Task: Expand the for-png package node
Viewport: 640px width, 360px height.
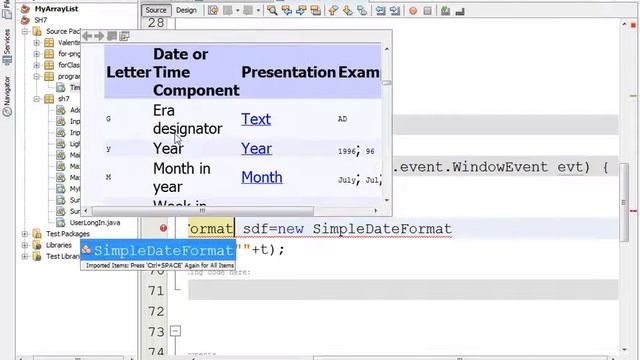Action: [37, 53]
